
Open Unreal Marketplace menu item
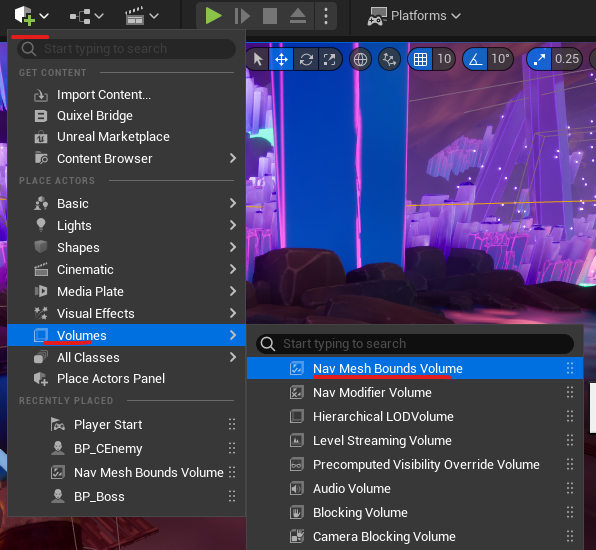click(127, 137)
